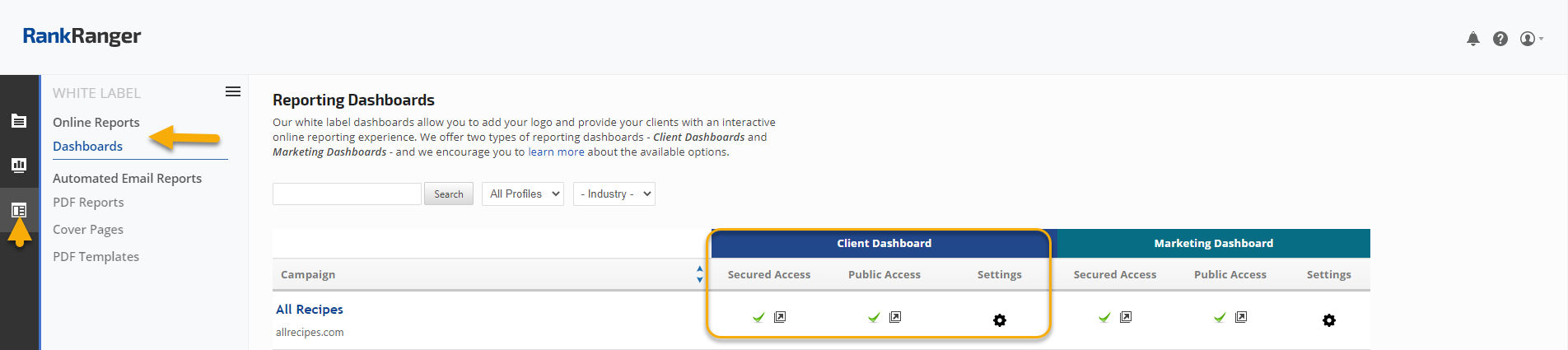This screenshot has width=1568, height=350.
Task: Open Marketing Dashboard settings gear for All Recipes
Action: pos(1329,320)
